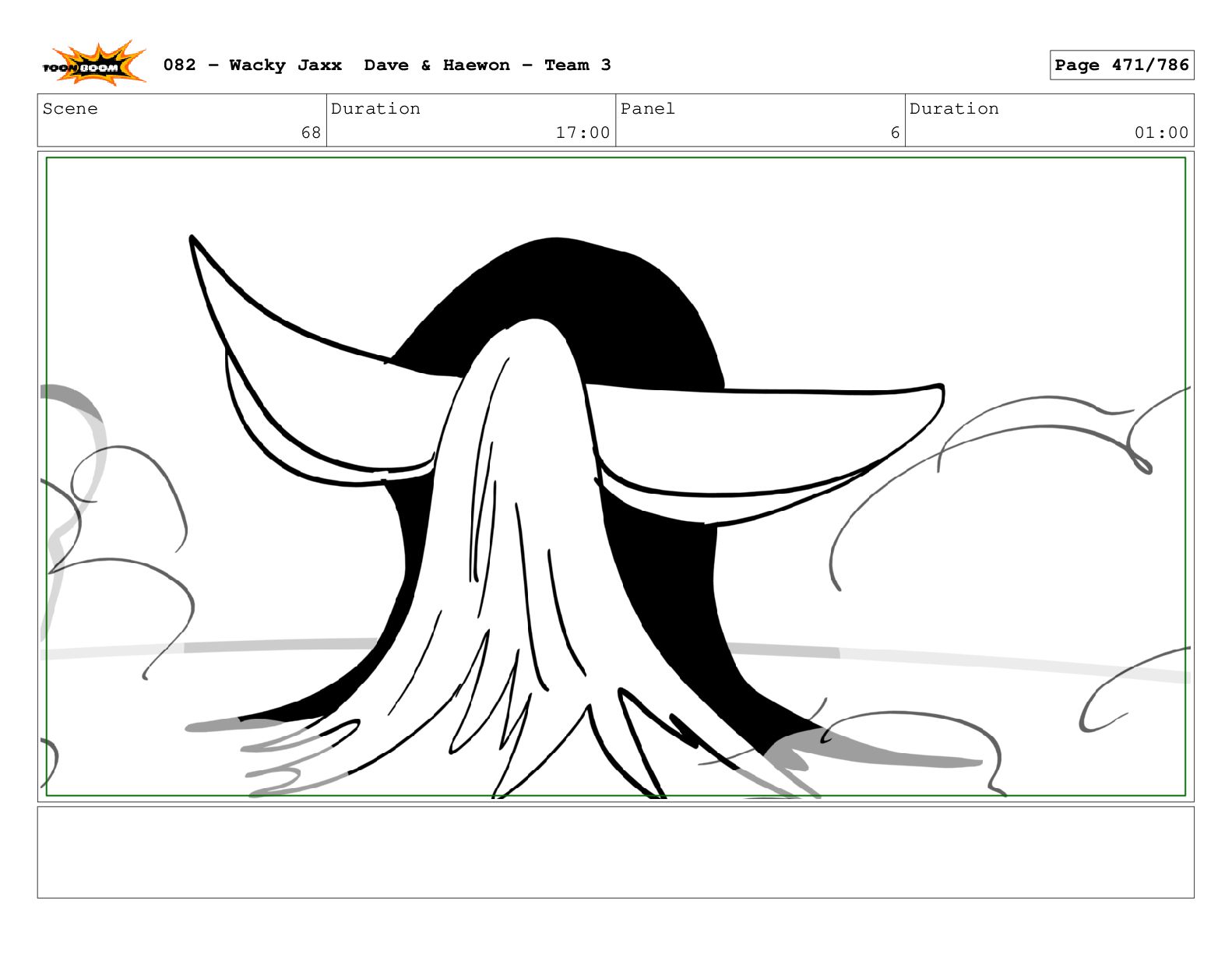1232x954 pixels.
Task: Click the 'Page 471/786' box
Action: (1121, 65)
